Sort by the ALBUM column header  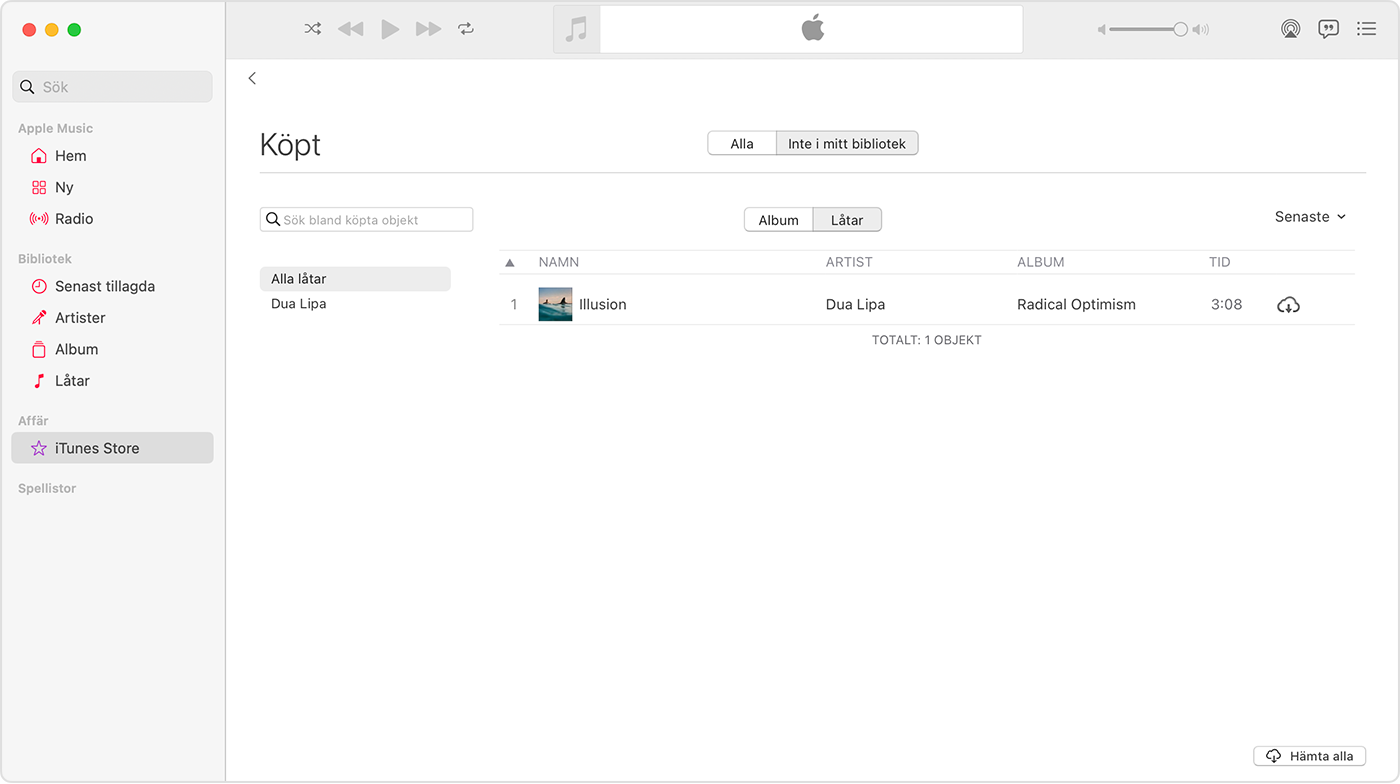[1041, 262]
